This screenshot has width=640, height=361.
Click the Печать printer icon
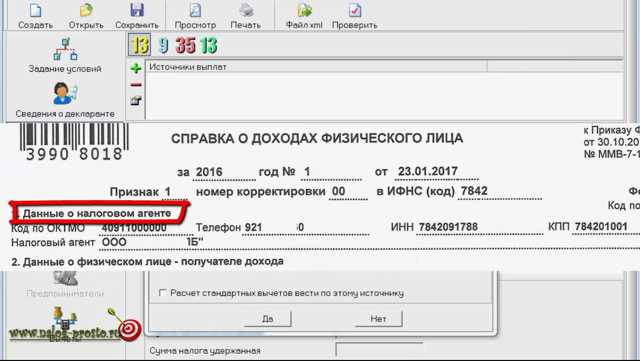pos(246,10)
